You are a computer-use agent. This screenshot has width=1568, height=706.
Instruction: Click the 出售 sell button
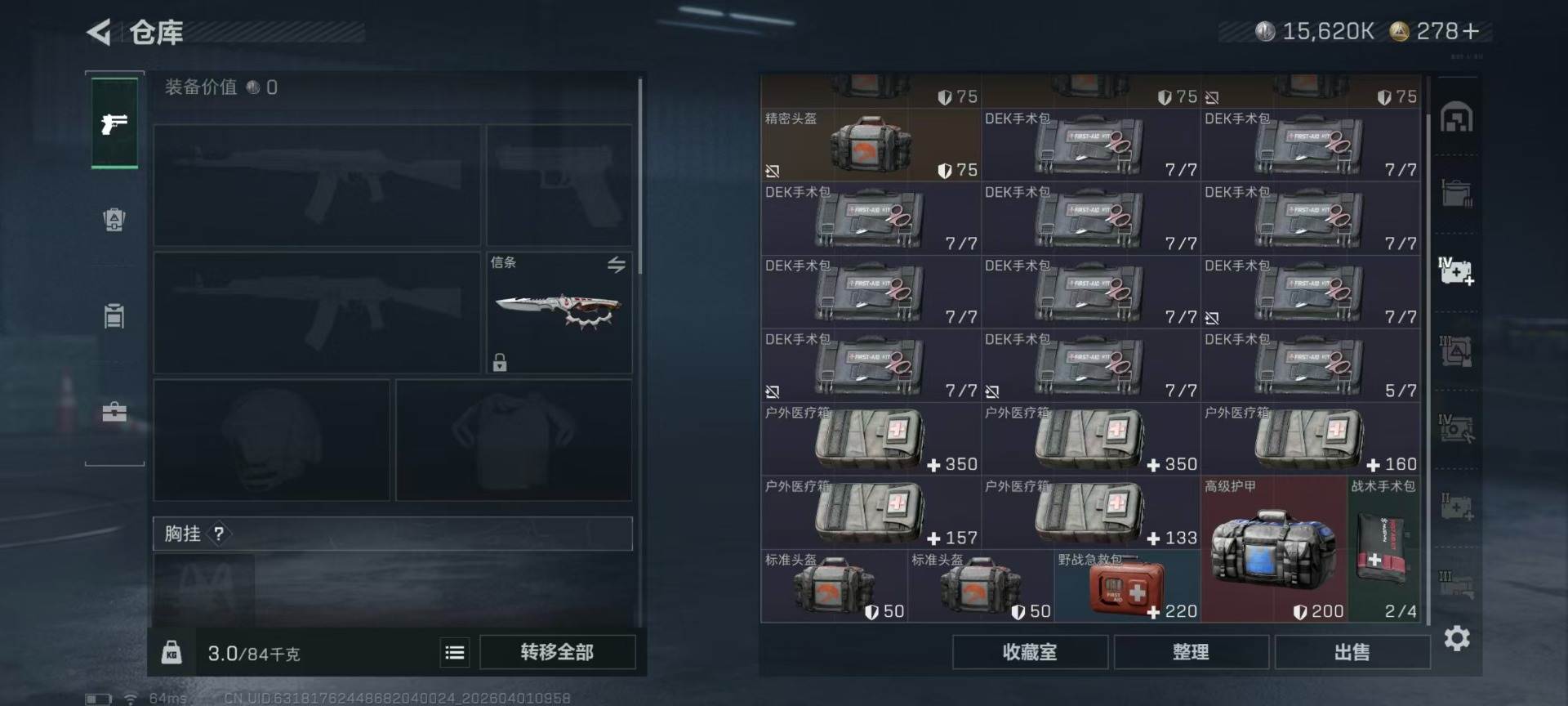(1352, 652)
